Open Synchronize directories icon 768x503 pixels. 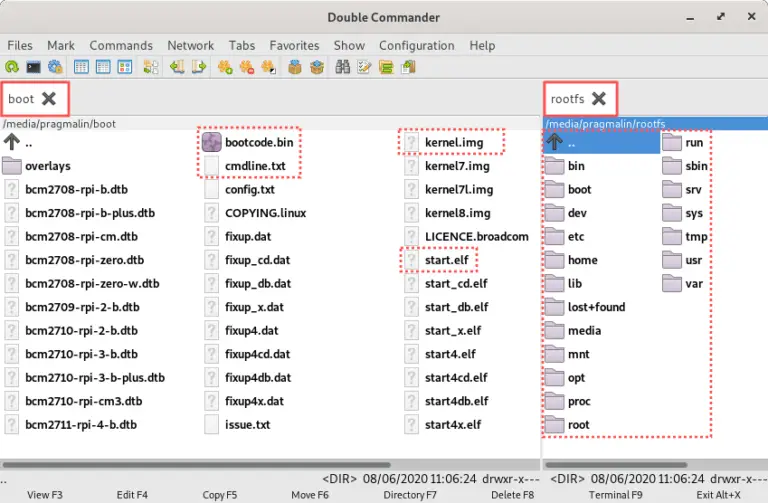pyautogui.click(x=386, y=67)
